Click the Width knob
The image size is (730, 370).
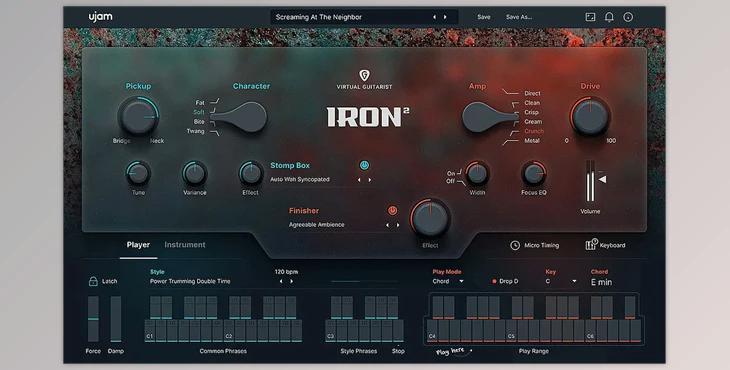[477, 173]
